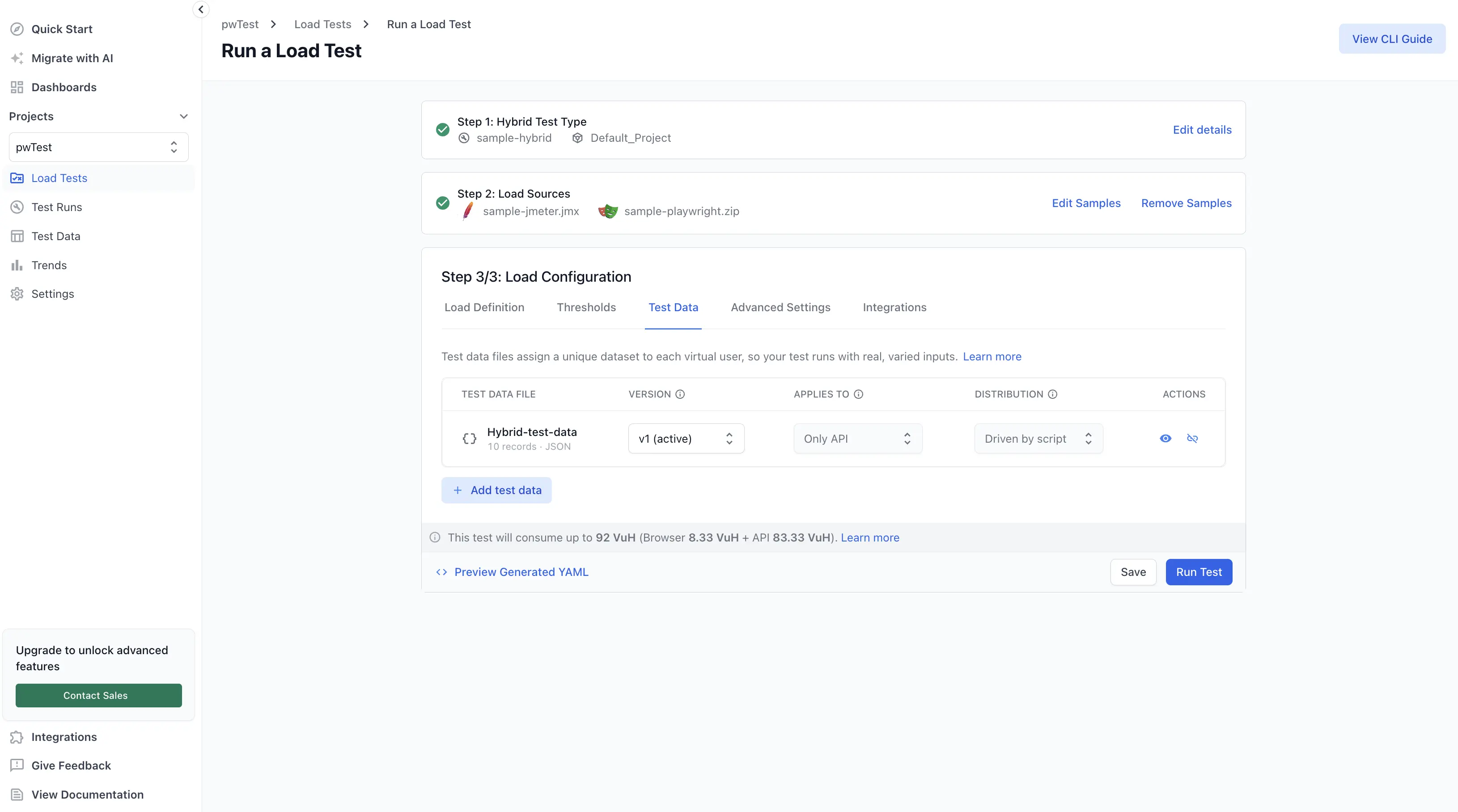Click the JSON braces icon for Hybrid-test-data
The width and height of the screenshot is (1458, 812).
point(470,439)
